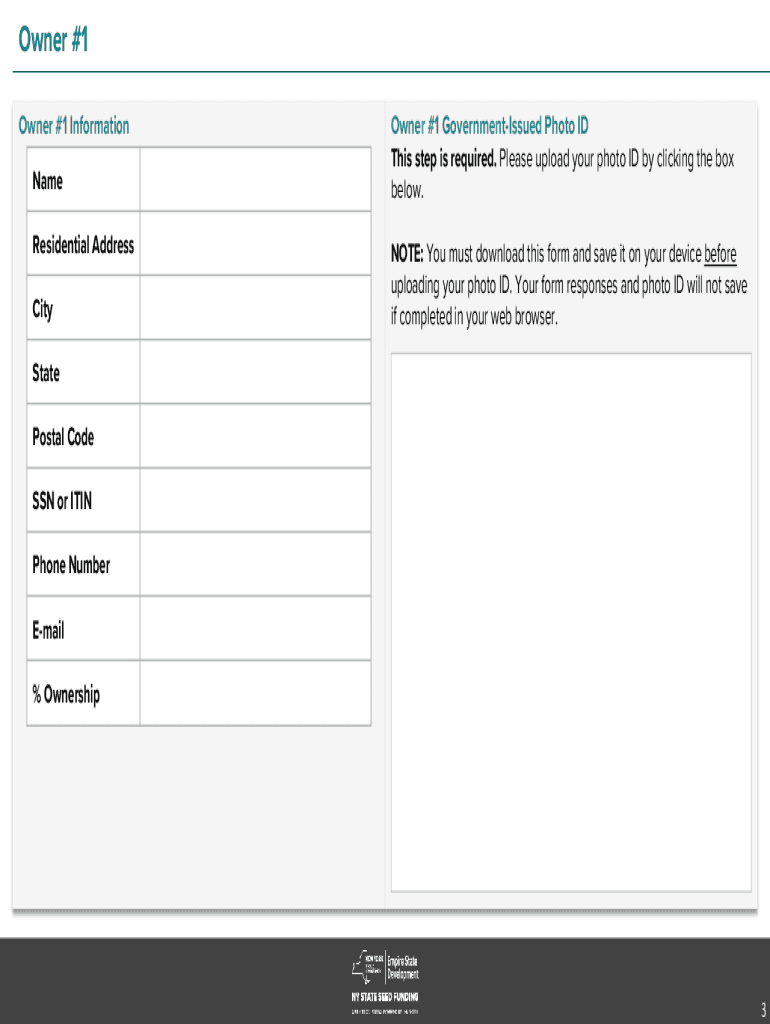Open the photo ID upload box
The height and width of the screenshot is (1024, 770).
point(570,621)
